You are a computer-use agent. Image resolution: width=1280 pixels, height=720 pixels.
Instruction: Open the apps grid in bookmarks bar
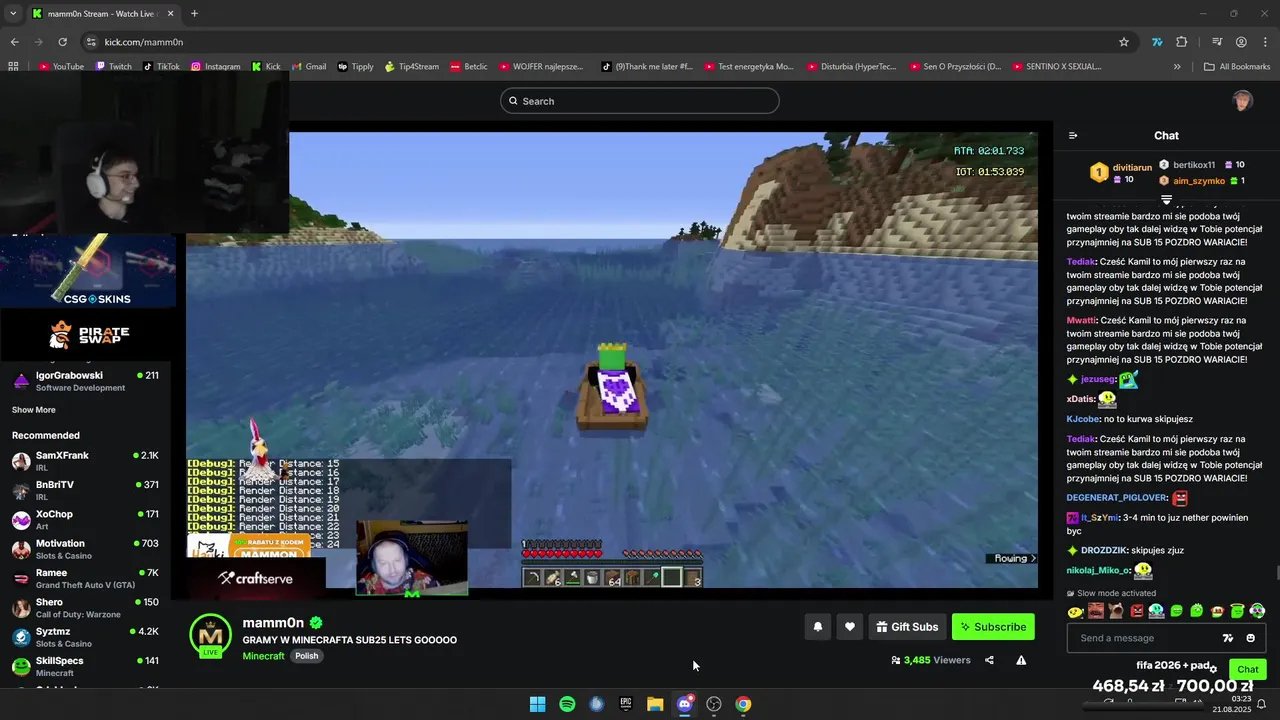point(13,66)
